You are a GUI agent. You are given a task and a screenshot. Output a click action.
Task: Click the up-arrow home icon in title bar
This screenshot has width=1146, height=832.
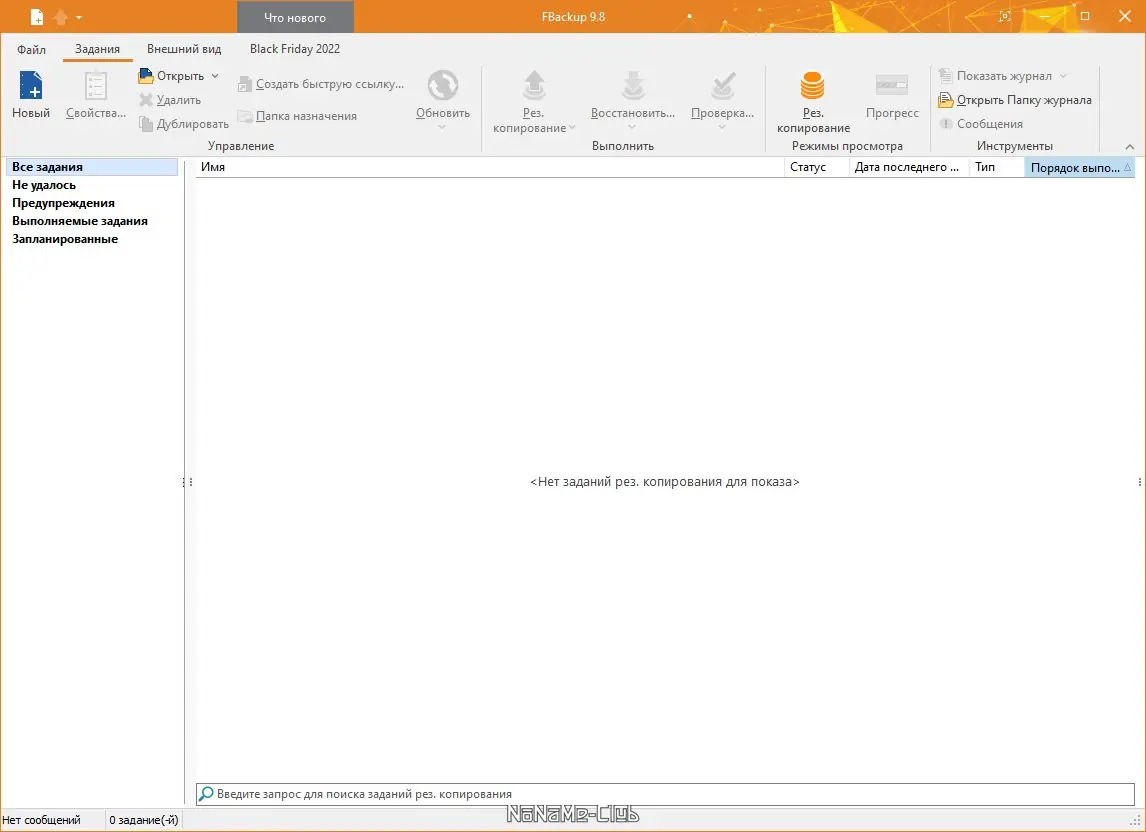[x=61, y=16]
